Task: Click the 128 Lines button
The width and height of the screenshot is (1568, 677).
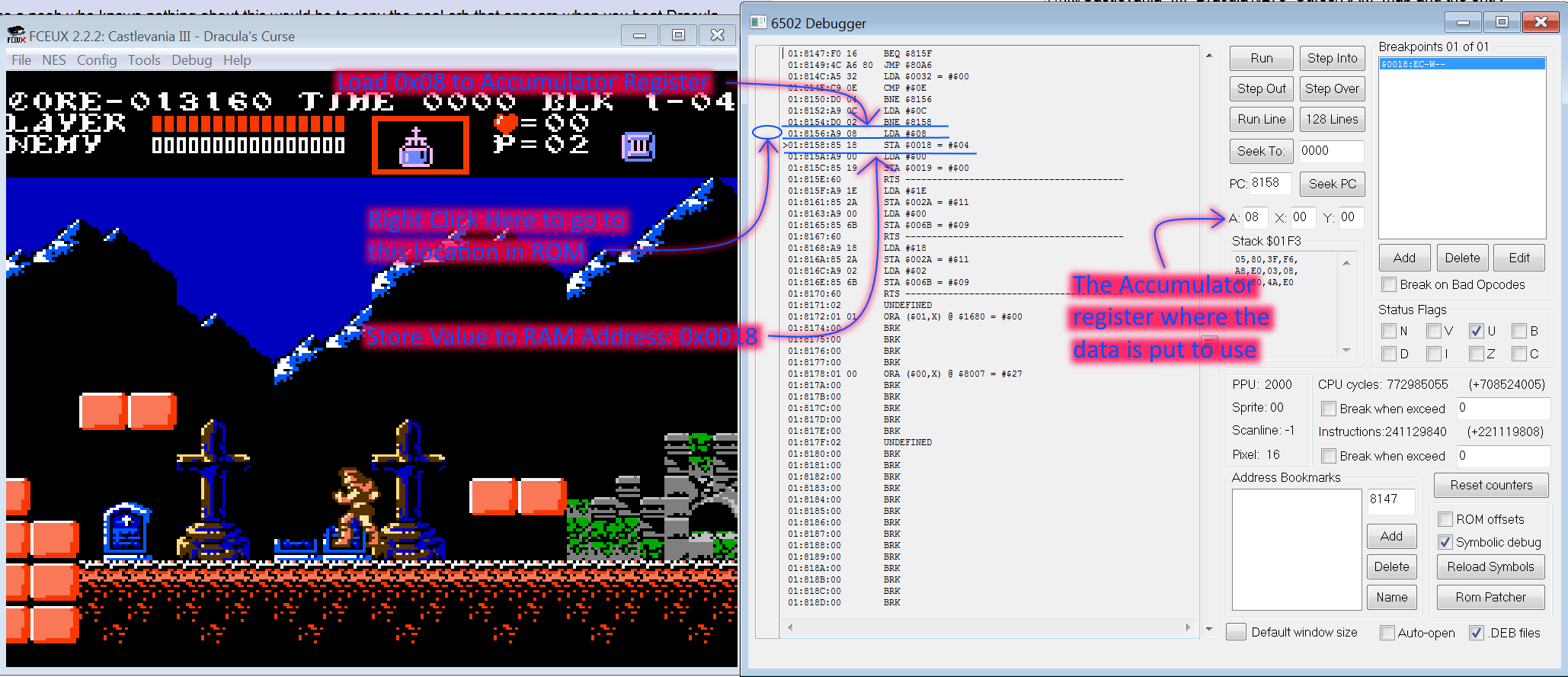Action: click(1333, 119)
